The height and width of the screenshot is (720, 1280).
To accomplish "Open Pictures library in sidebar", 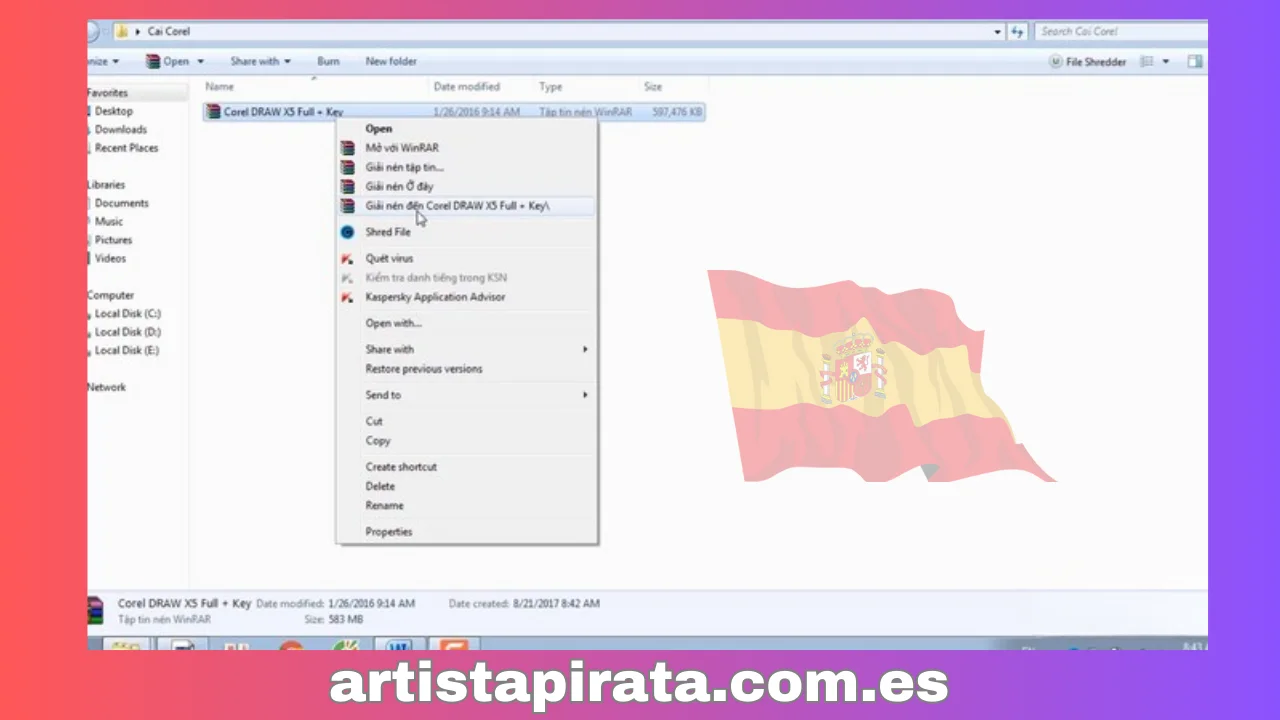I will click(113, 240).
